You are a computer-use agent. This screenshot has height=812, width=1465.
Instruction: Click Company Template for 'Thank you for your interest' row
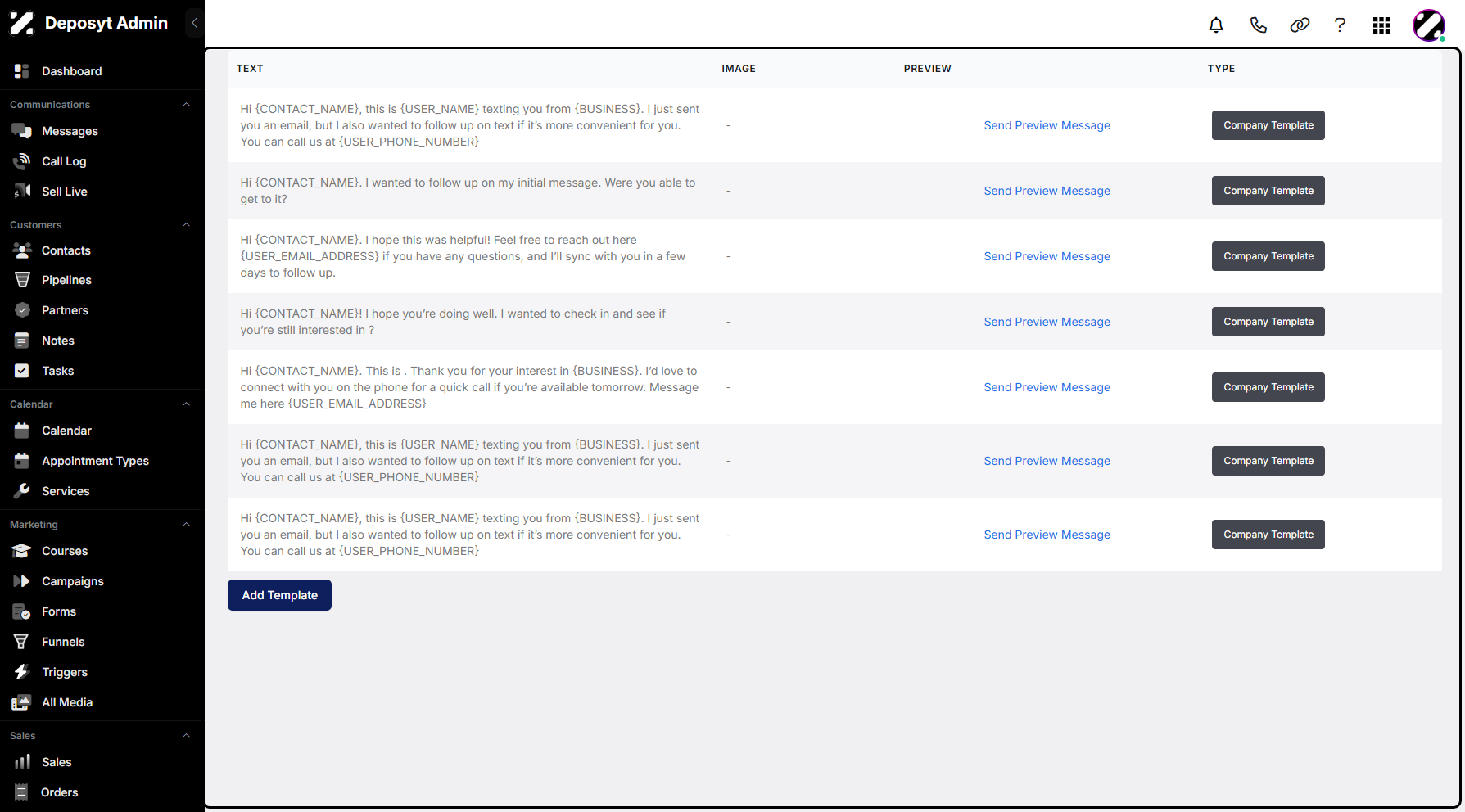tap(1268, 387)
